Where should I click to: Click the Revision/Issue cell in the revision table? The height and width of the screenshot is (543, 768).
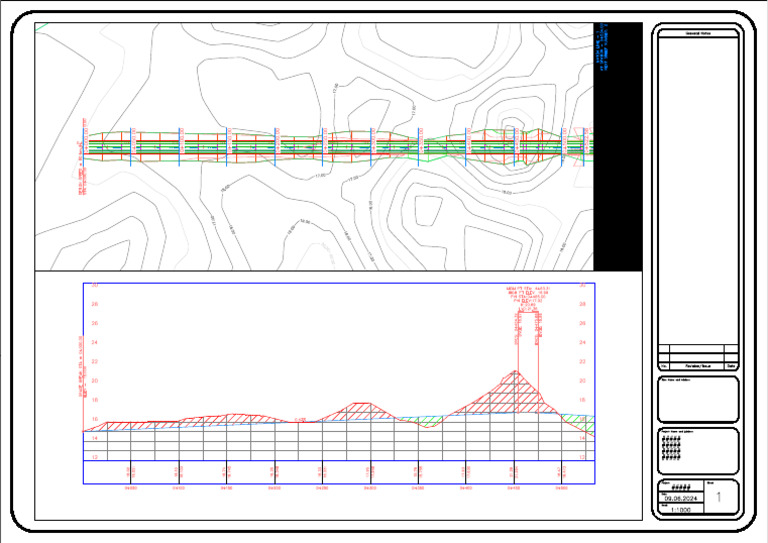click(x=697, y=366)
